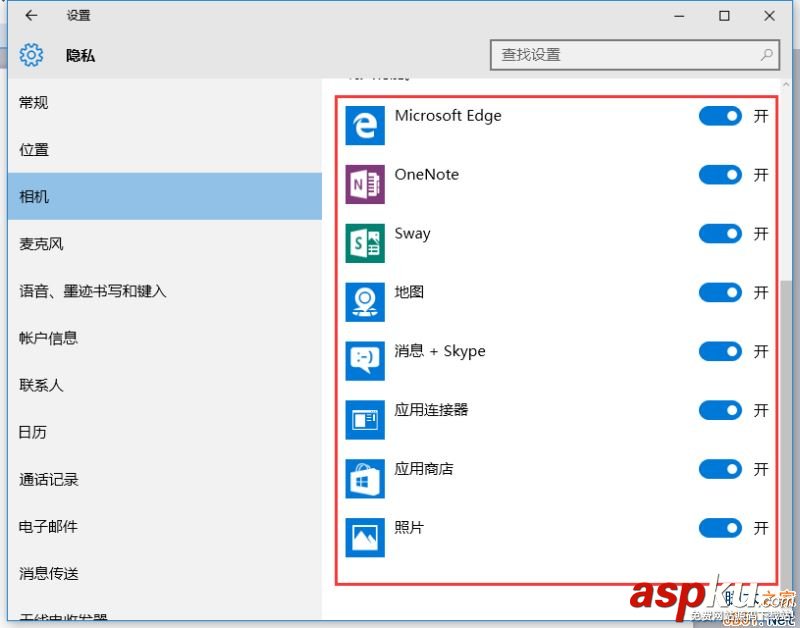
Task: Toggle the OneNote camera switch
Action: (x=720, y=175)
